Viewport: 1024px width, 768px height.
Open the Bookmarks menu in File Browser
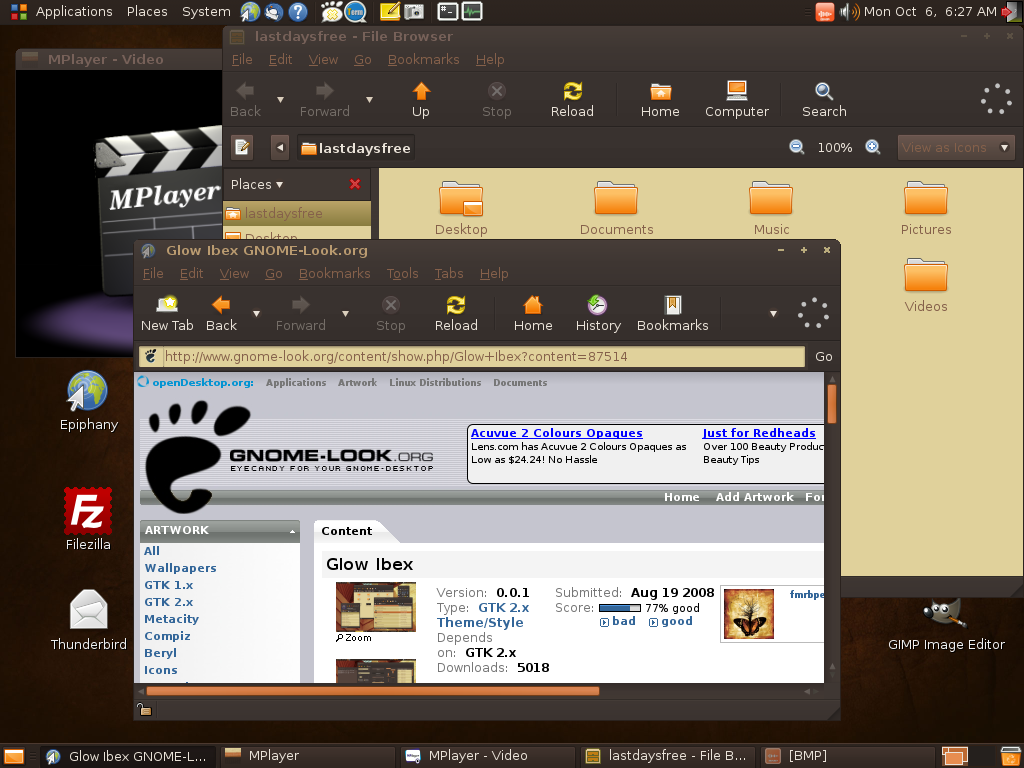point(423,59)
